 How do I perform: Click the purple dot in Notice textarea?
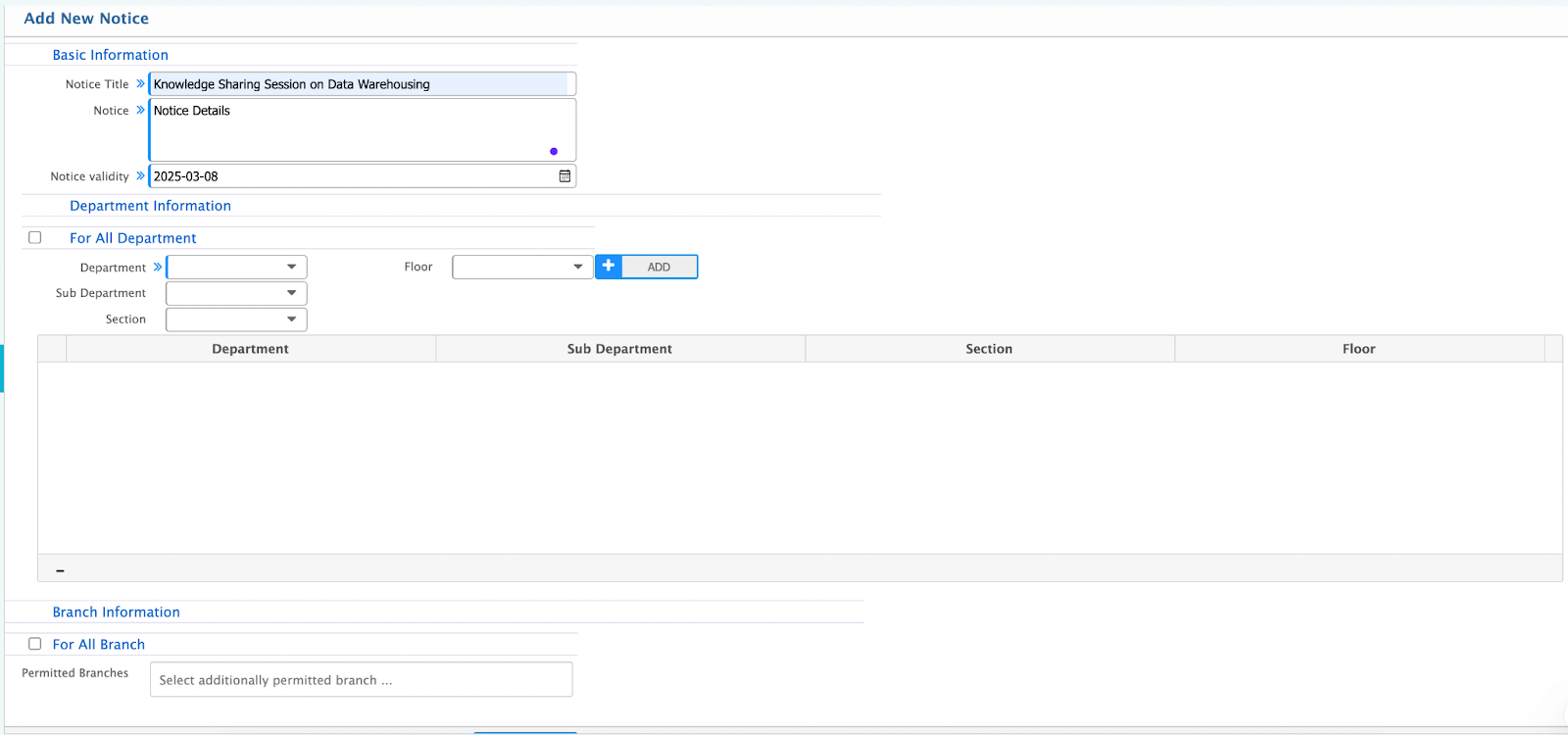[554, 151]
